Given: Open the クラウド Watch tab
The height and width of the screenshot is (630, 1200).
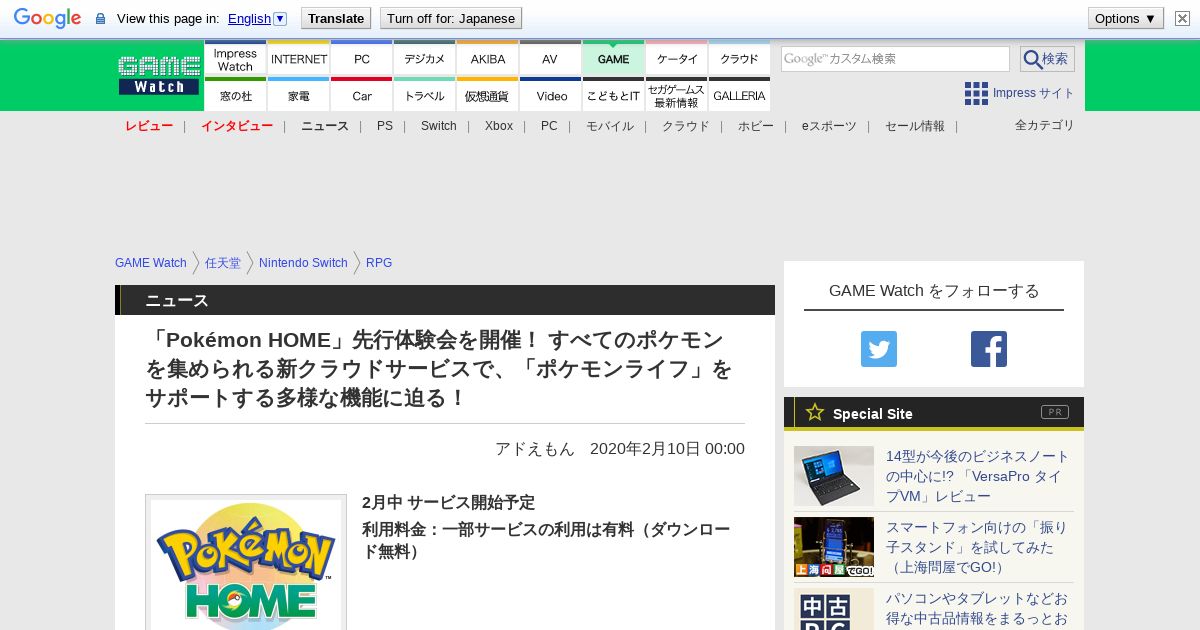Looking at the screenshot, I should coord(740,59).
